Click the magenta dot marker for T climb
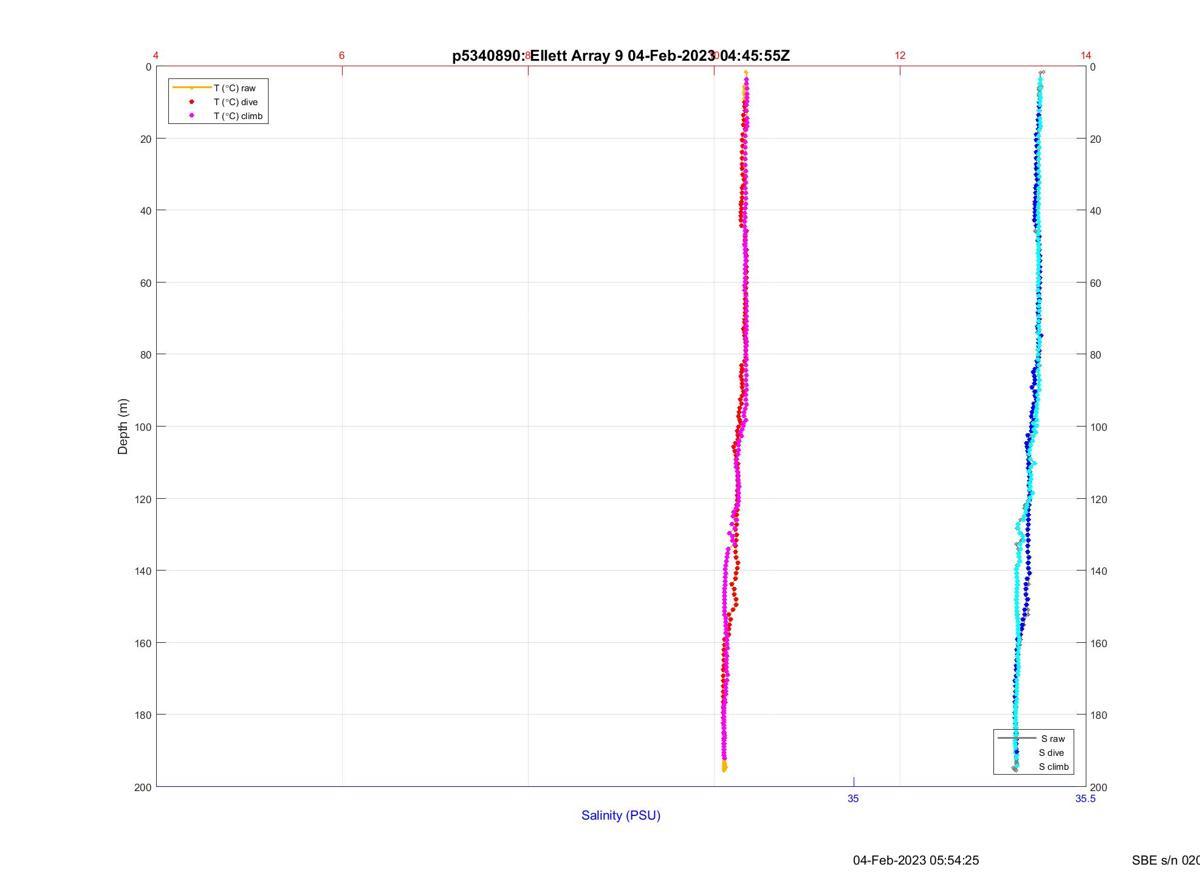1200x885 pixels. (191, 116)
